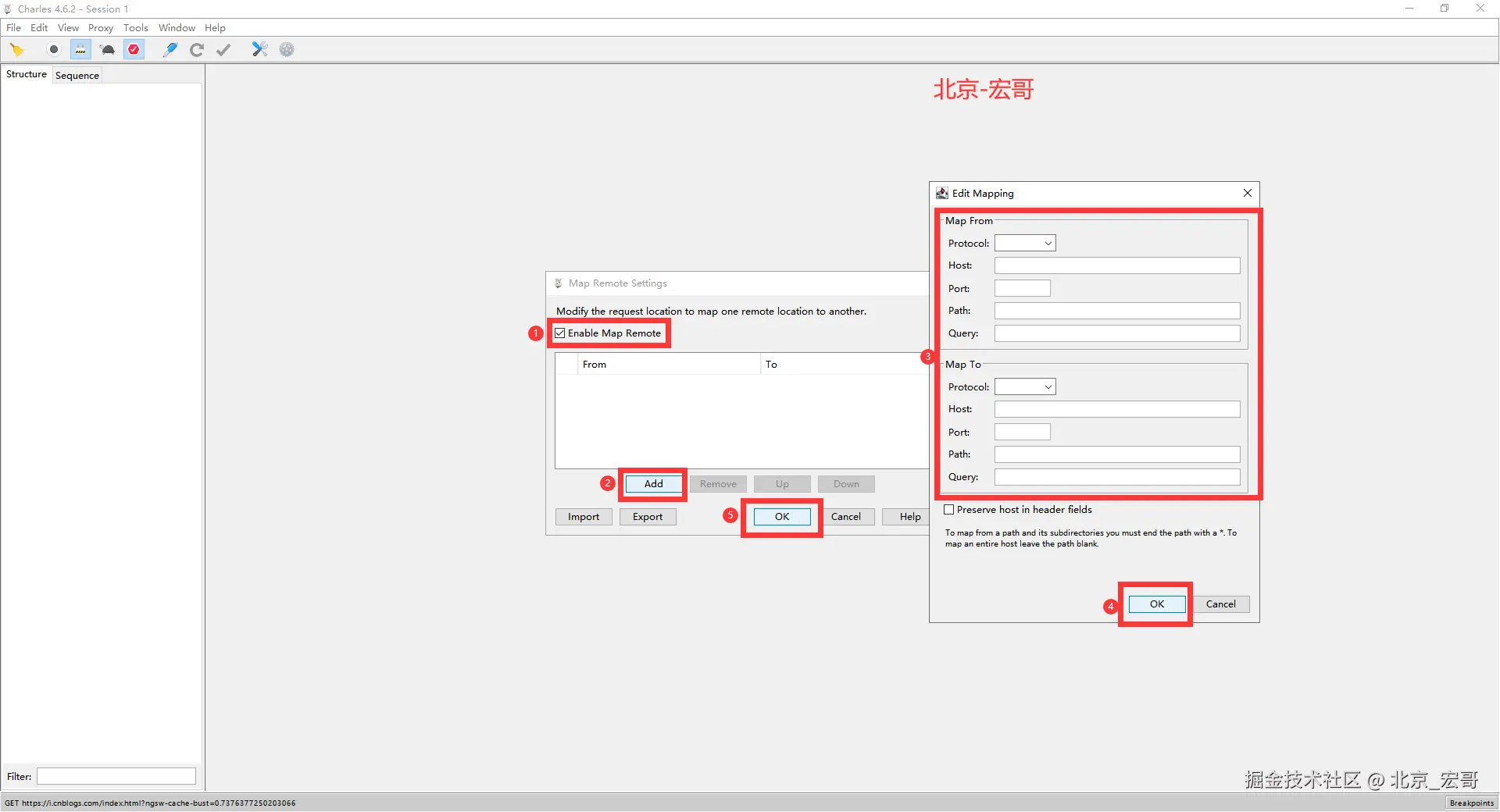Click the 'Modify the request location' description text
The image size is (1500, 812).
tap(711, 312)
